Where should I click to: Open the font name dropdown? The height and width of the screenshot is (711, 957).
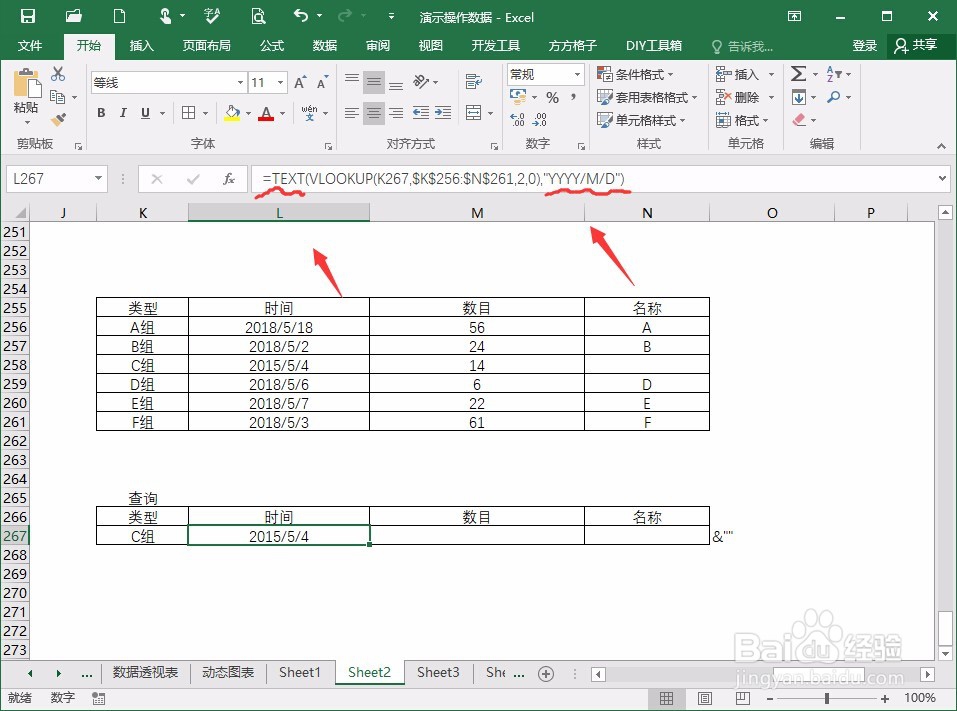(x=240, y=81)
